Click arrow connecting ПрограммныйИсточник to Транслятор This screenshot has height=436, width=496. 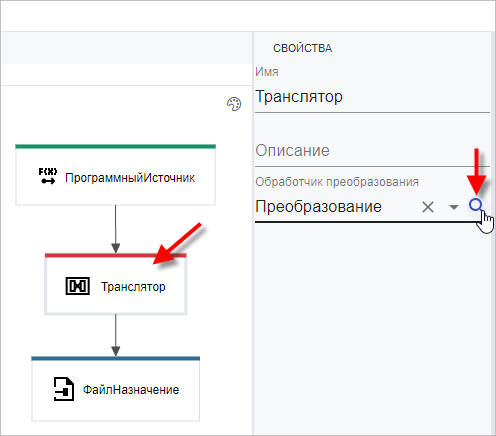pos(115,229)
